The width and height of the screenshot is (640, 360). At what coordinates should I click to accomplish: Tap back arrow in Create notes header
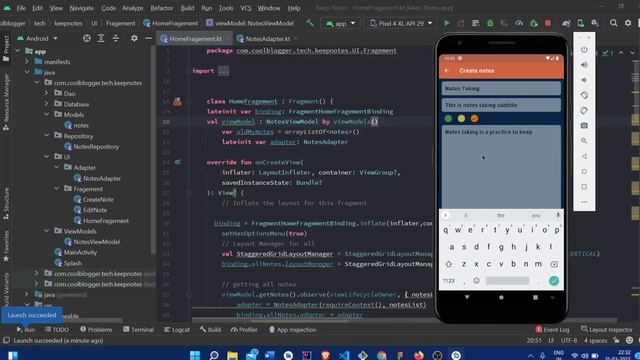pos(447,71)
